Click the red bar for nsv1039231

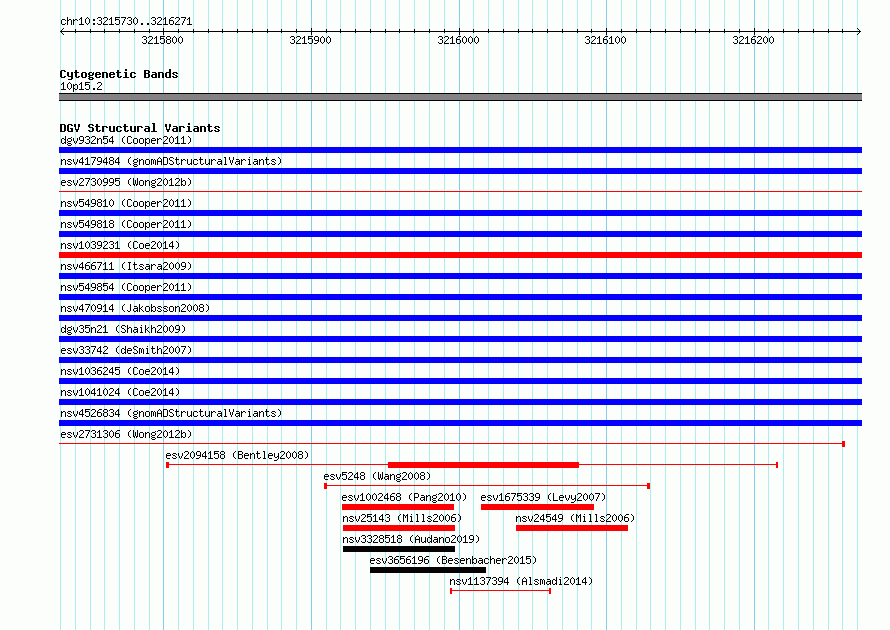point(460,255)
